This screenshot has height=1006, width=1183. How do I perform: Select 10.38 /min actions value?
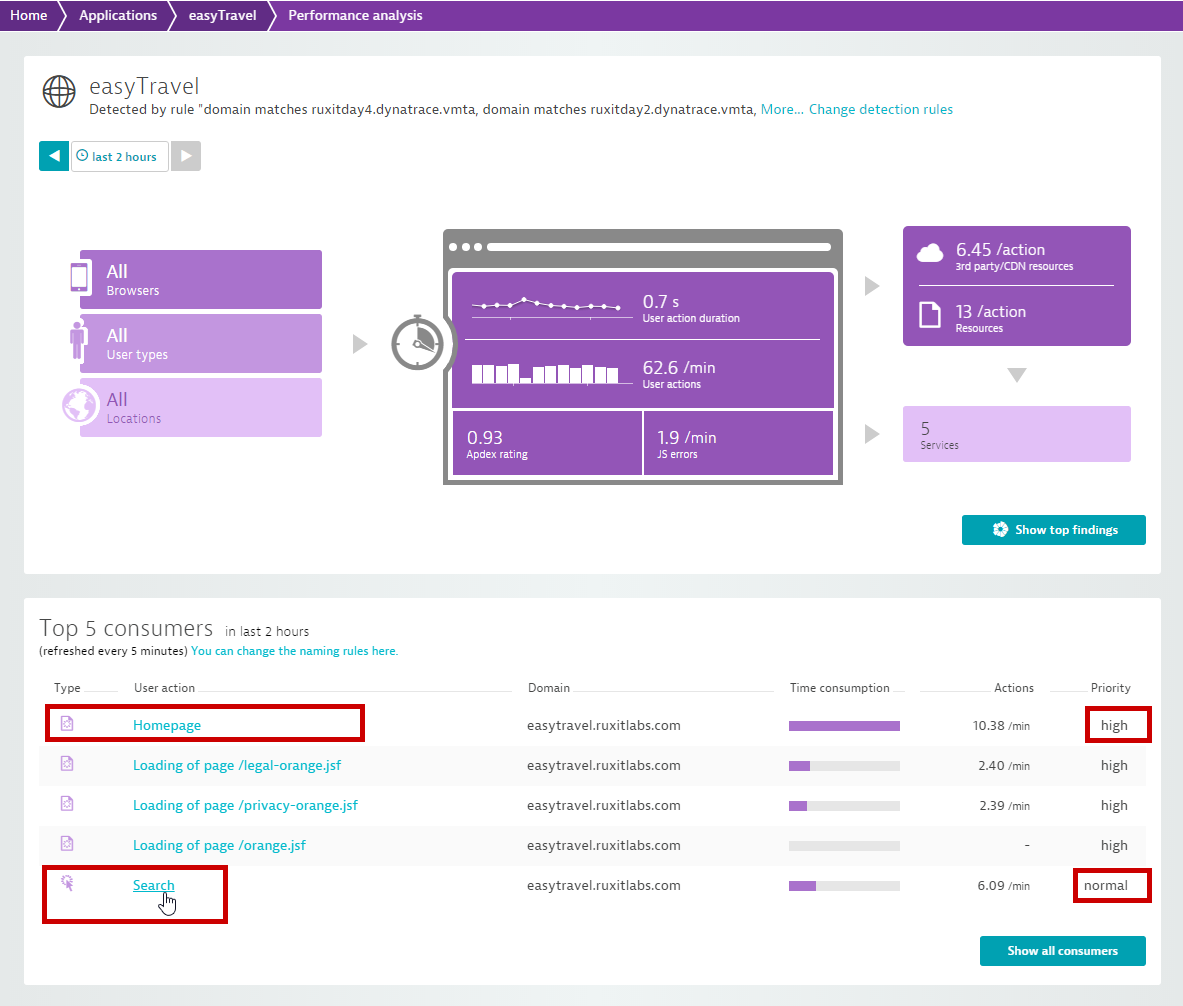click(1001, 726)
